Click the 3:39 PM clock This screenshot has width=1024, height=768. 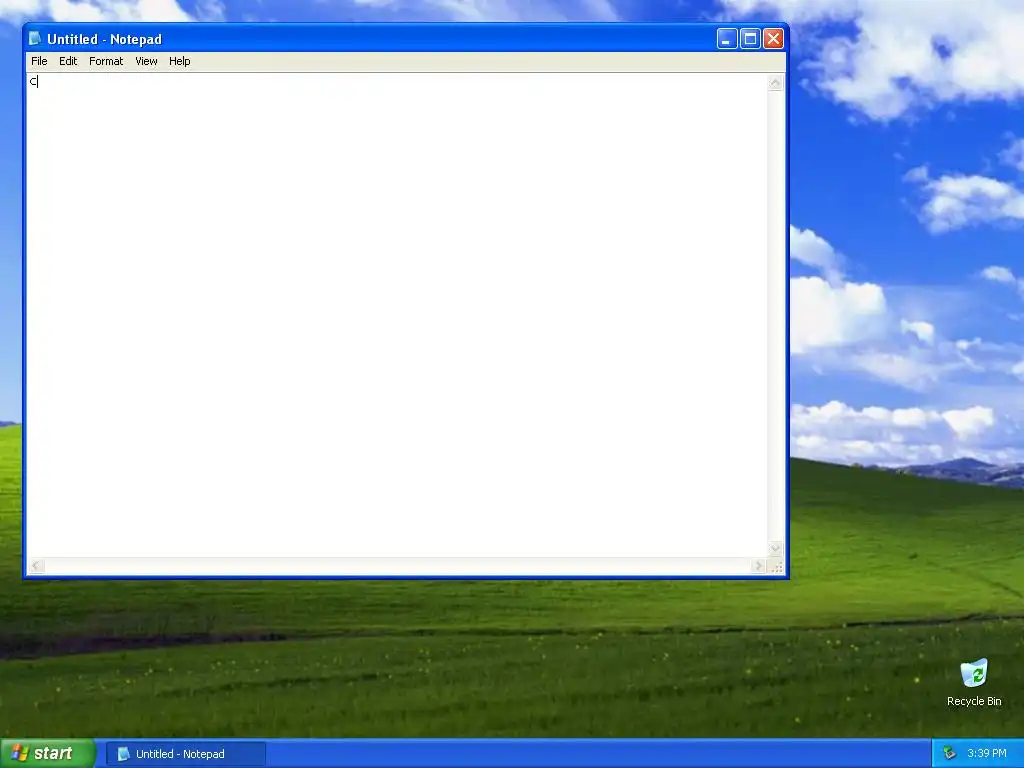987,754
